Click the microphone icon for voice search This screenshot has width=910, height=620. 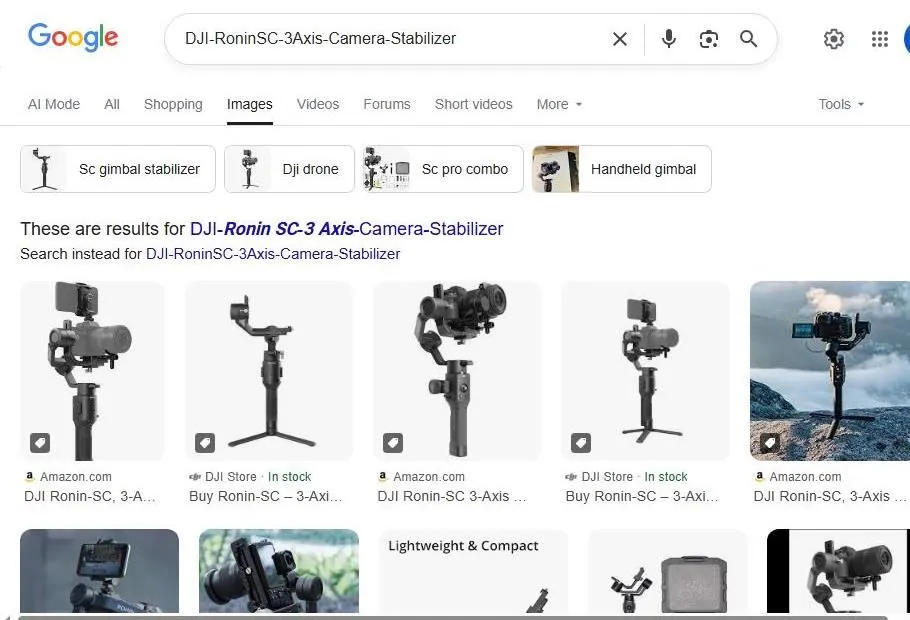[668, 39]
